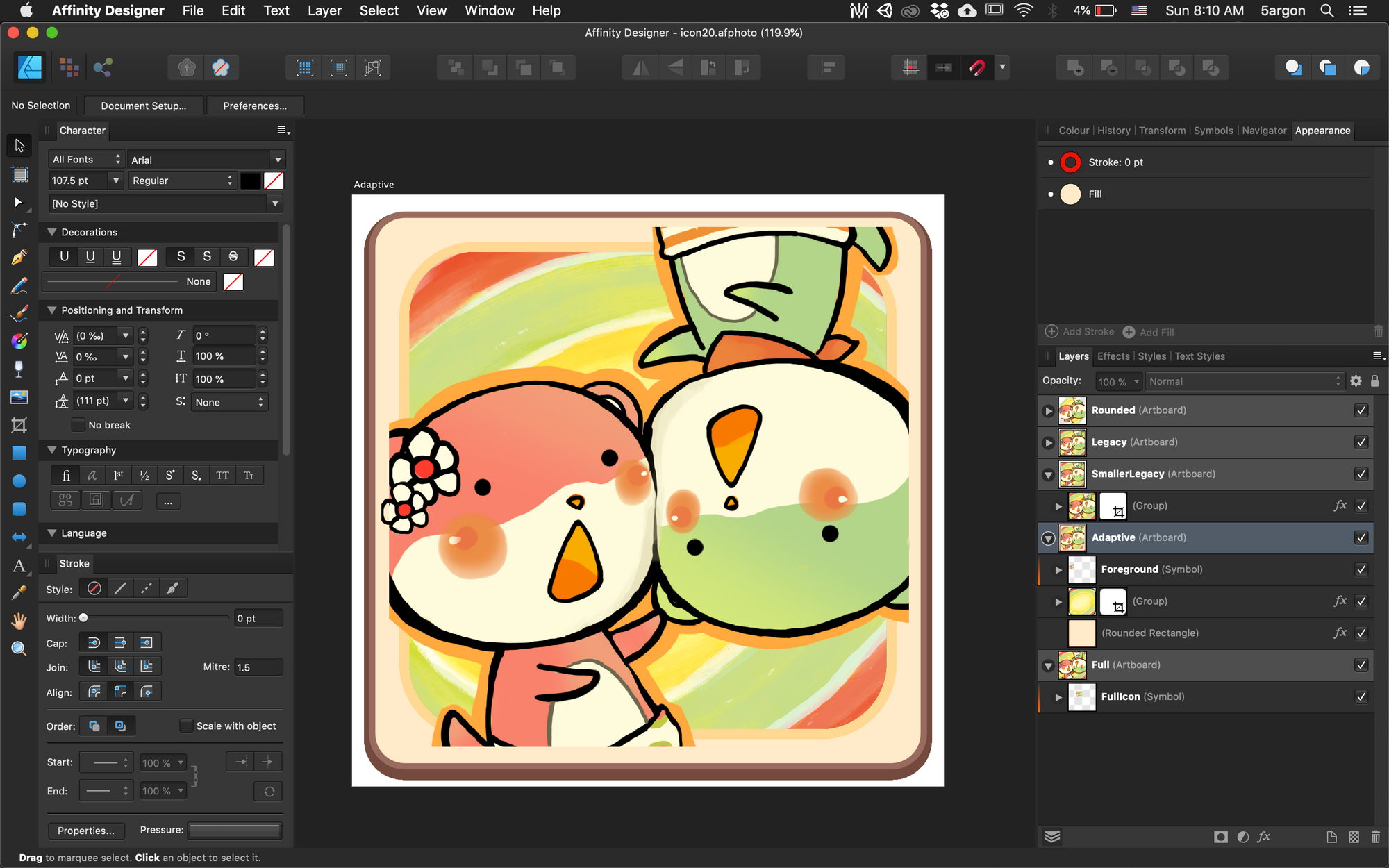Image resolution: width=1389 pixels, height=868 pixels.
Task: Select the Hand tool
Action: pos(19,621)
